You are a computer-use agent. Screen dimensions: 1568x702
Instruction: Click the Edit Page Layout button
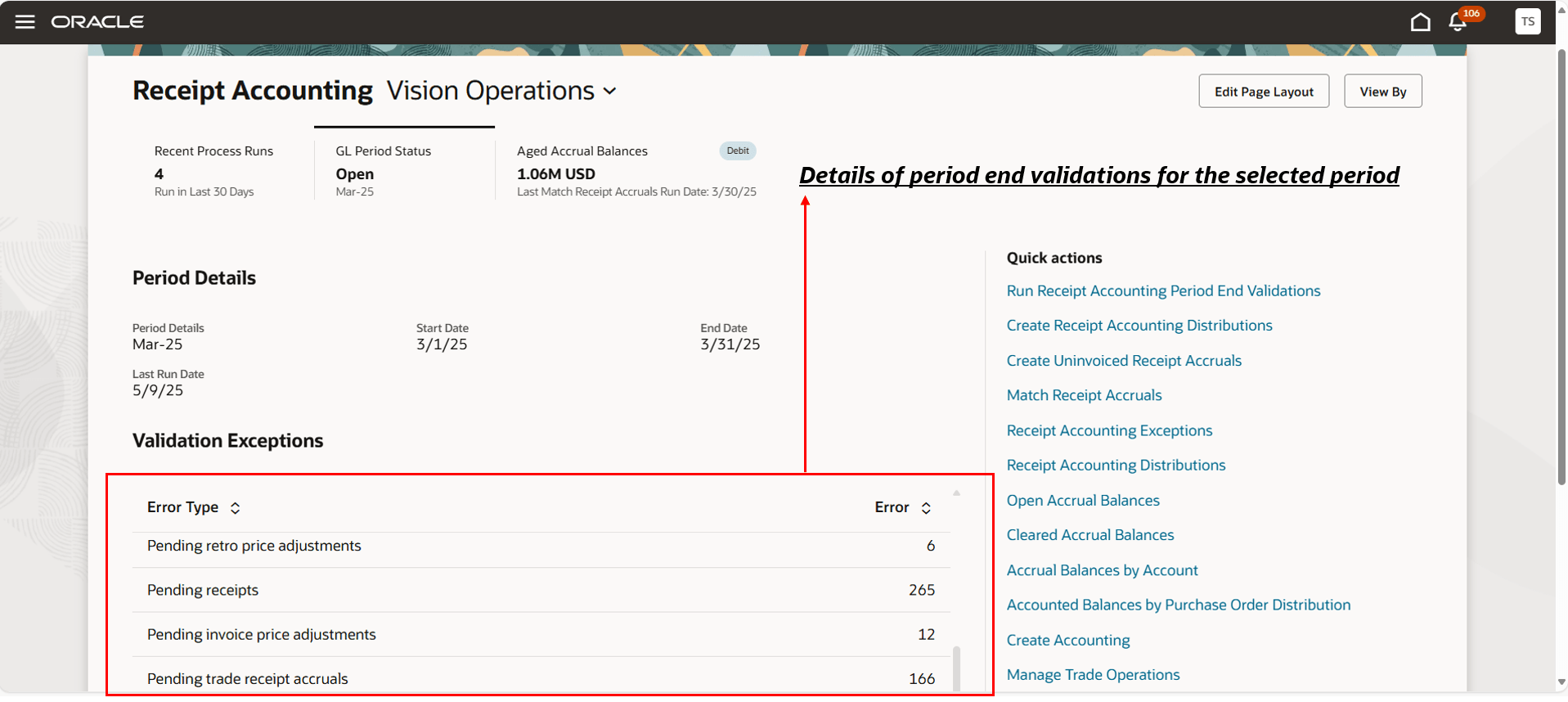click(x=1264, y=92)
